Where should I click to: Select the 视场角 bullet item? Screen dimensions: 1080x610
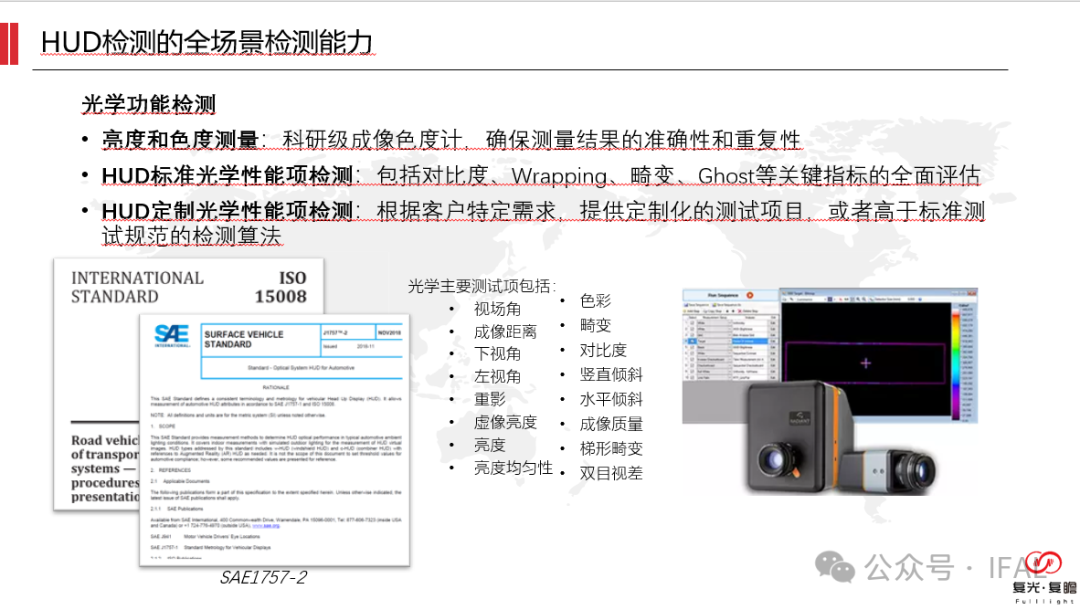pos(497,309)
